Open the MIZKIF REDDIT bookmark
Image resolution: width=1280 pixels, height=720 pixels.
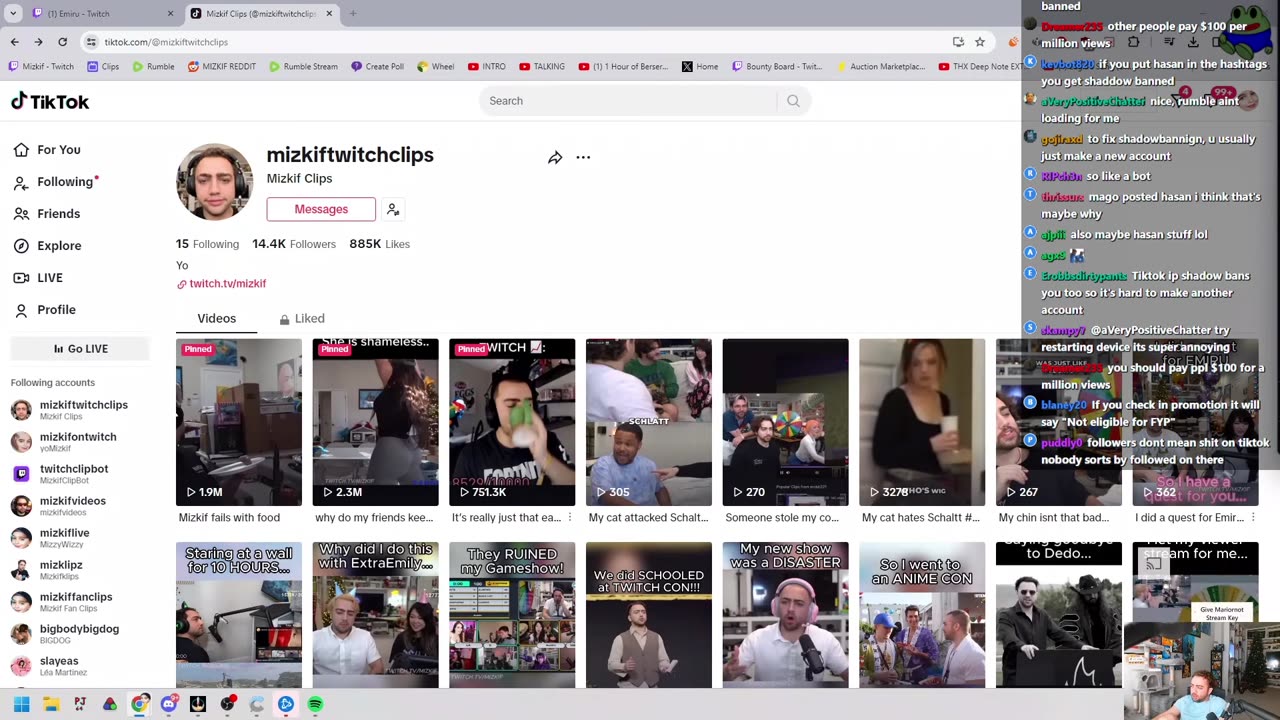(222, 67)
